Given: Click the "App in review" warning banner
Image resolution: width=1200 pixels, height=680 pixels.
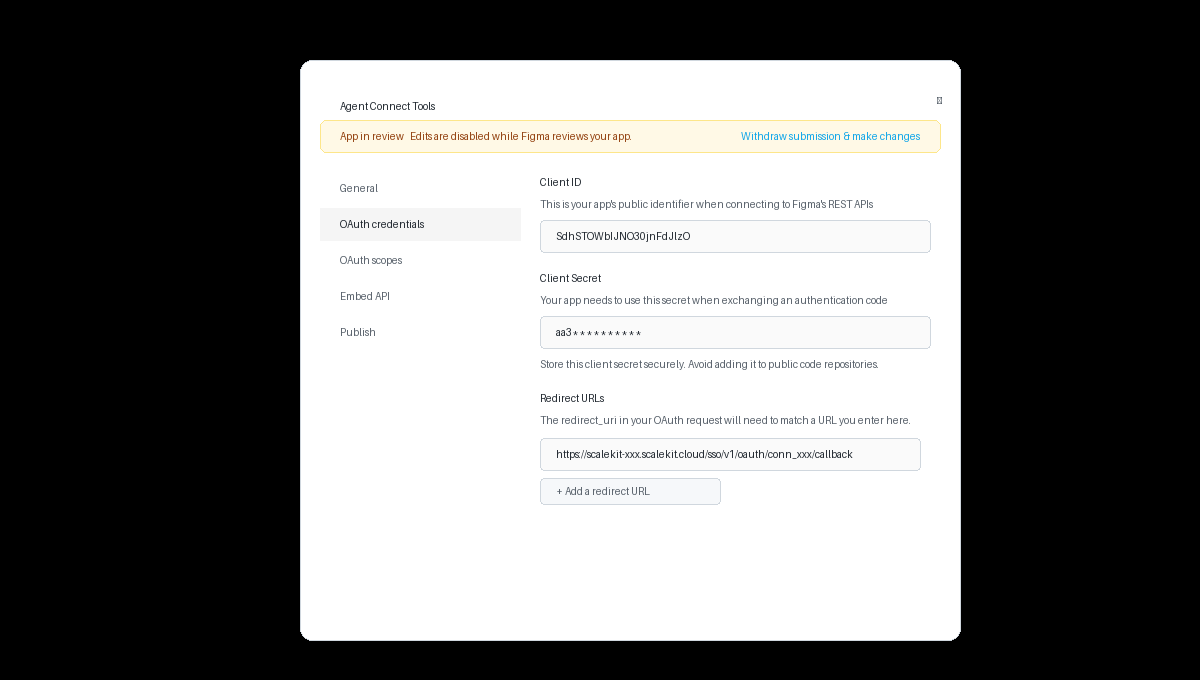Looking at the screenshot, I should 371,136.
